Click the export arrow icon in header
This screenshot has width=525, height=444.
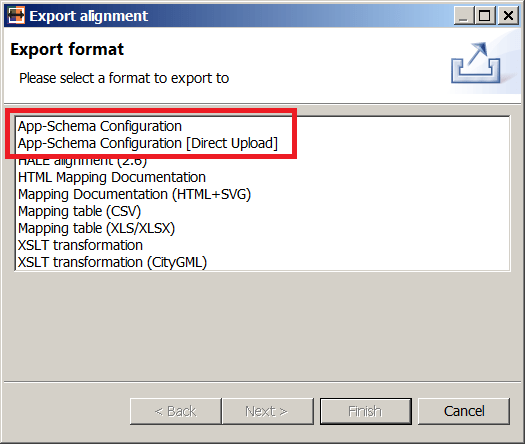coord(476,63)
